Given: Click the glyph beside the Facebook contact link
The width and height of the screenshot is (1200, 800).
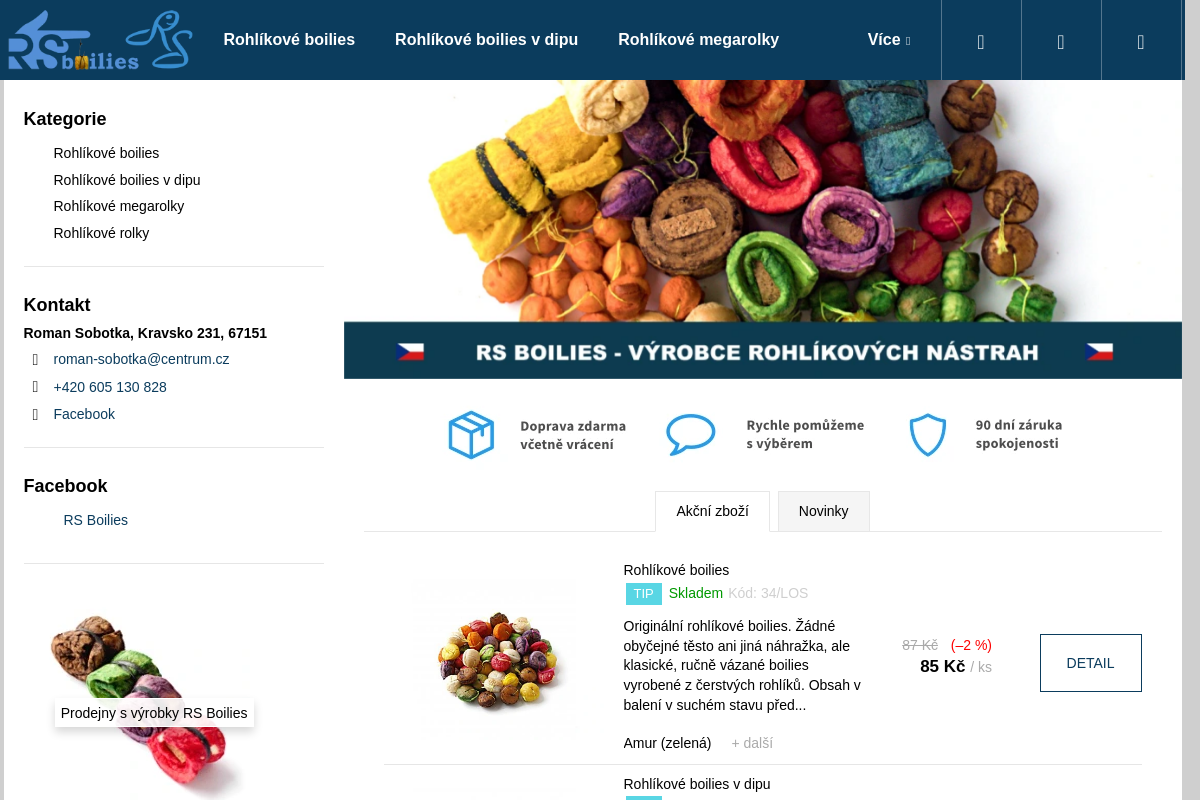Looking at the screenshot, I should [x=35, y=414].
